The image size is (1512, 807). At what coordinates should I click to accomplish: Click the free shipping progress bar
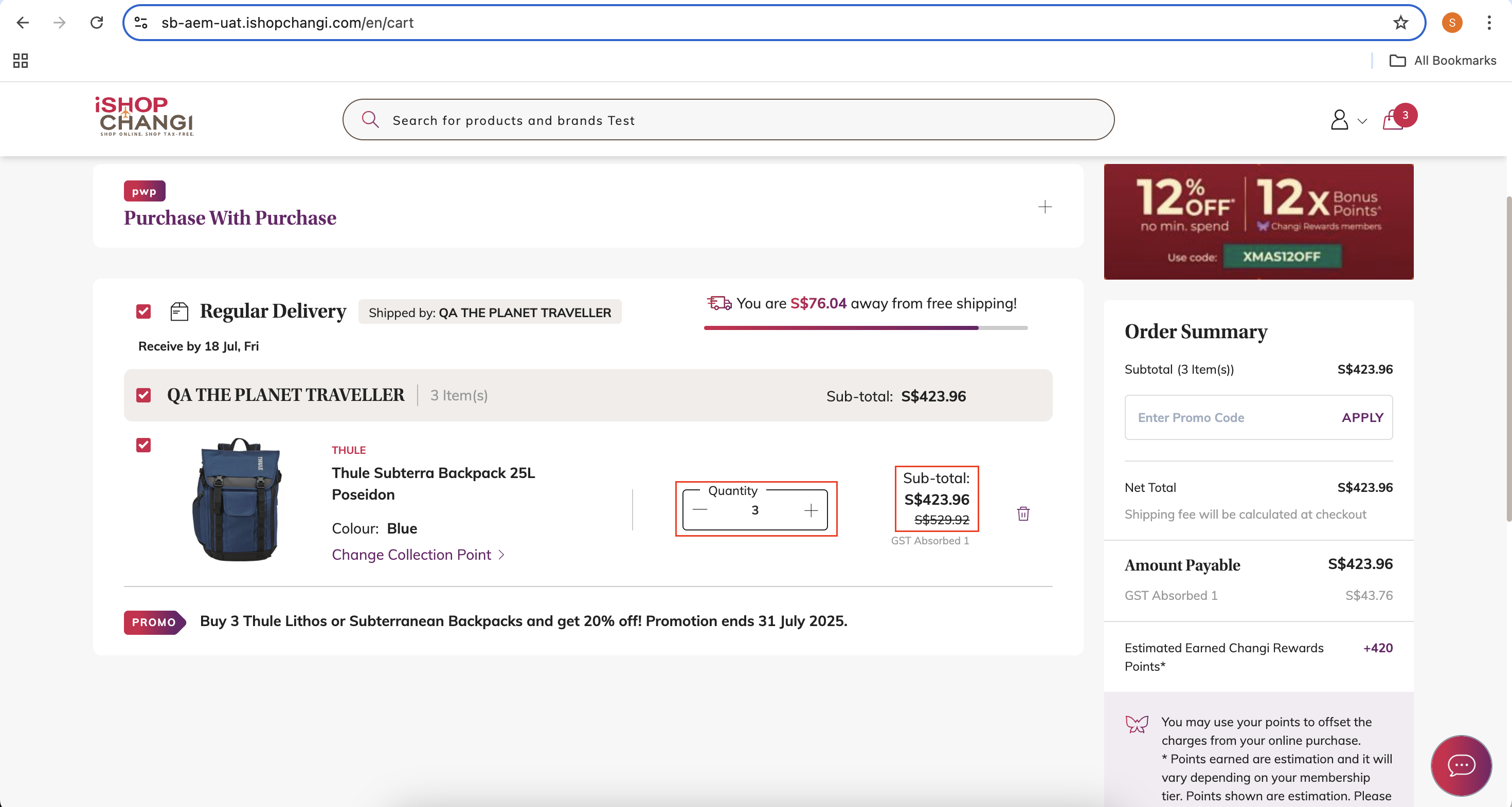(866, 328)
